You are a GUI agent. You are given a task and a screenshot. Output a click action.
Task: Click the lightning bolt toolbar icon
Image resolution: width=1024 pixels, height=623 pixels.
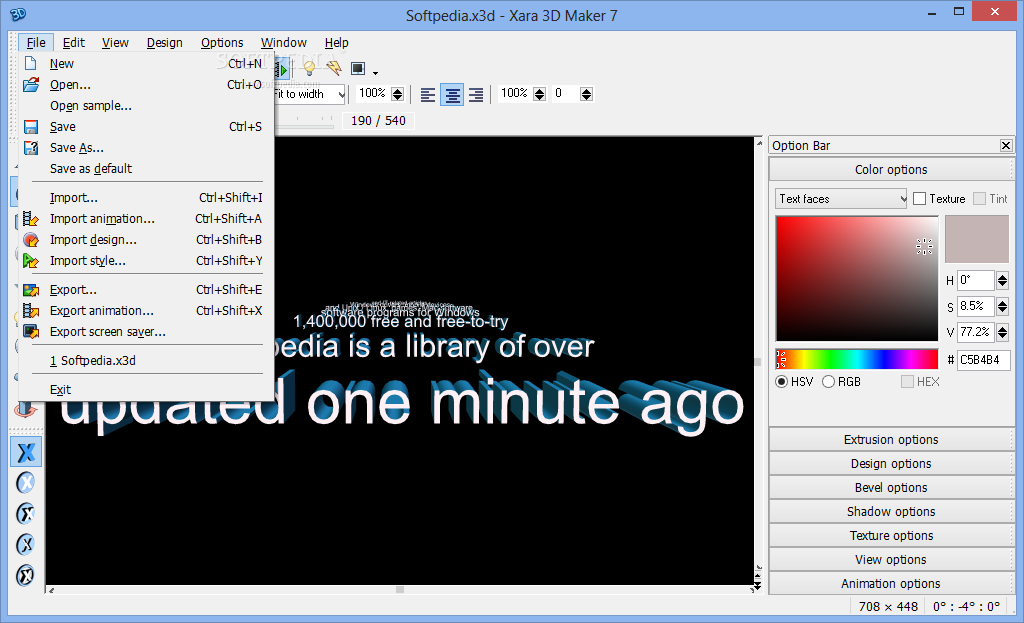point(334,68)
